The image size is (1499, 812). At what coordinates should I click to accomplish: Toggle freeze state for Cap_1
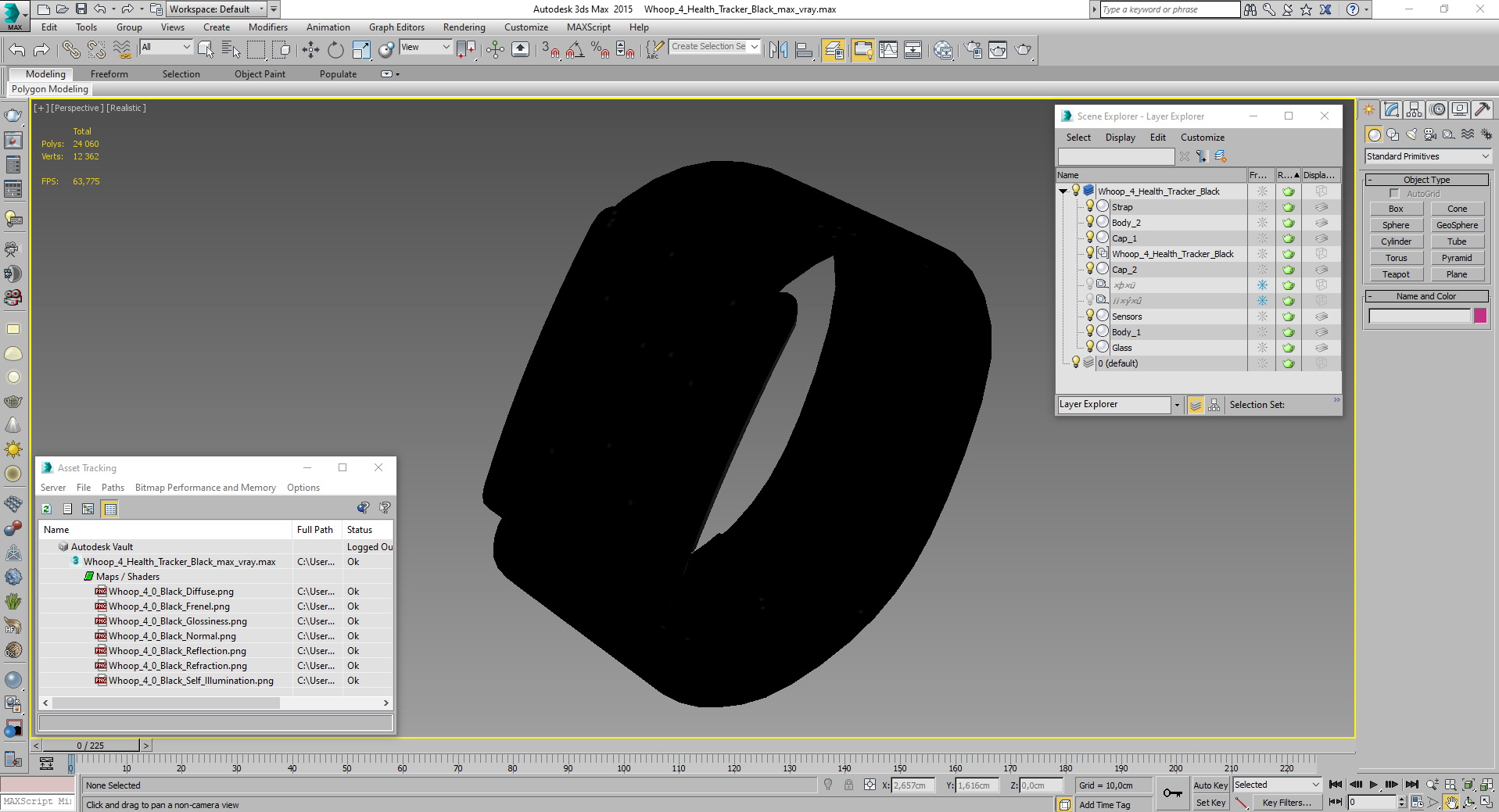1262,238
